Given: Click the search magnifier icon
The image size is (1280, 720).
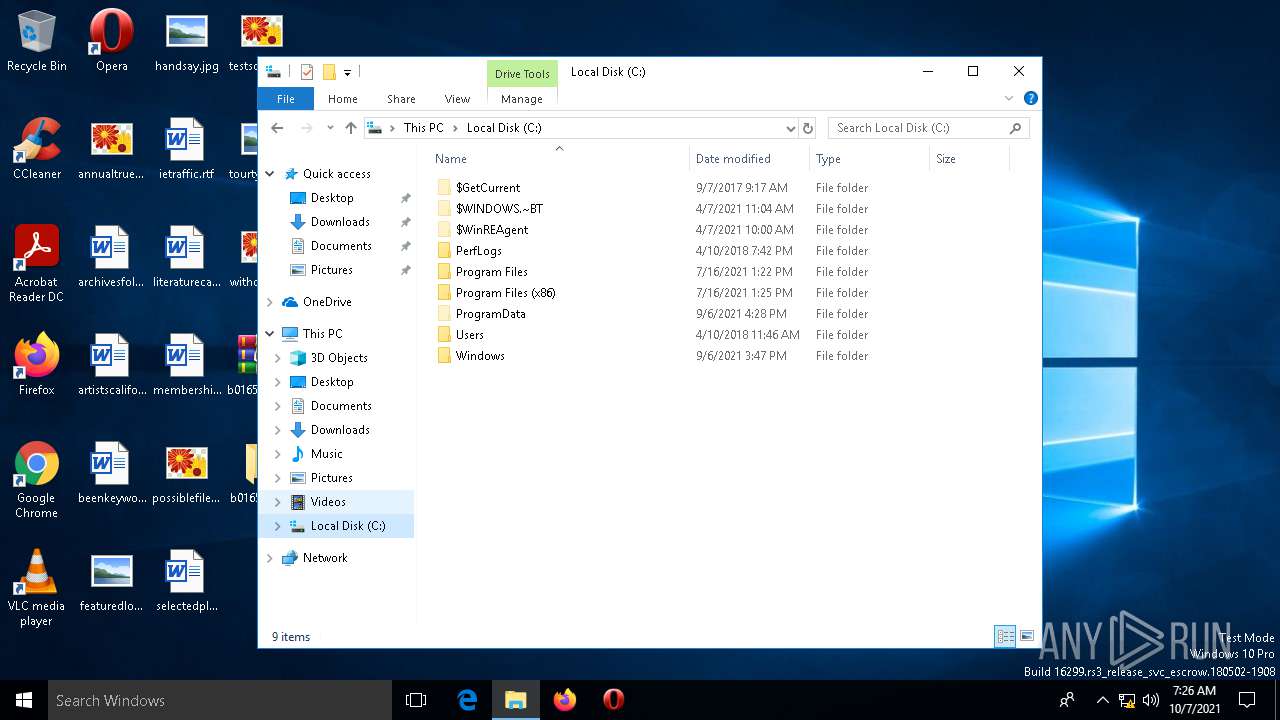Looking at the screenshot, I should click(1016, 128).
